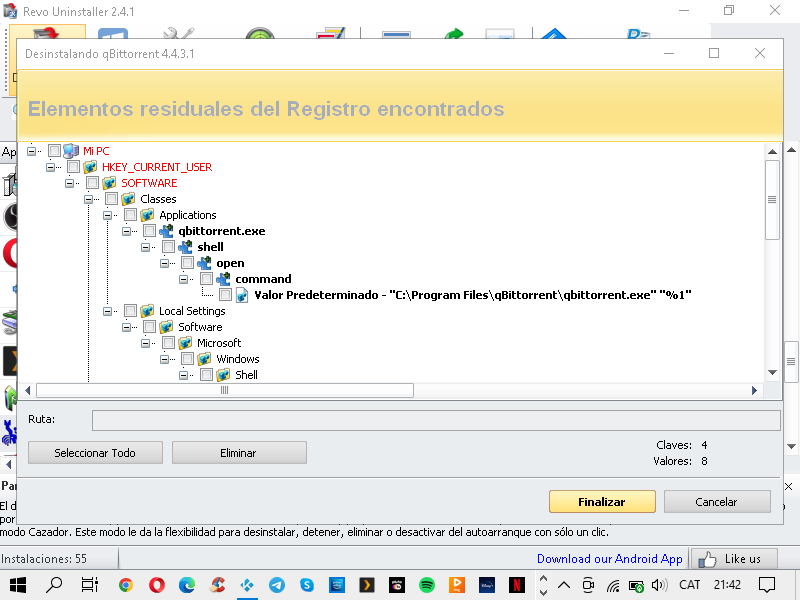The image size is (800, 600).
Task: Tick the HKEY_CURRENT_USER checkbox
Action: [x=73, y=167]
